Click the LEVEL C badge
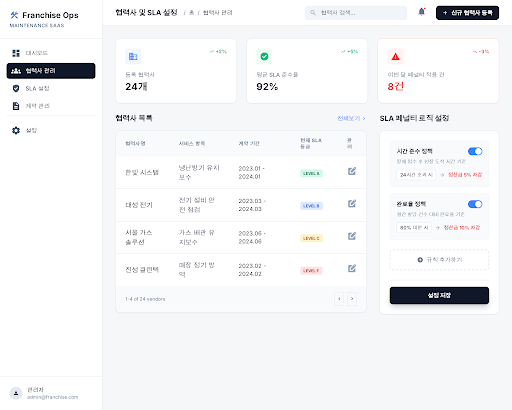The height and width of the screenshot is (410, 512). tap(311, 238)
